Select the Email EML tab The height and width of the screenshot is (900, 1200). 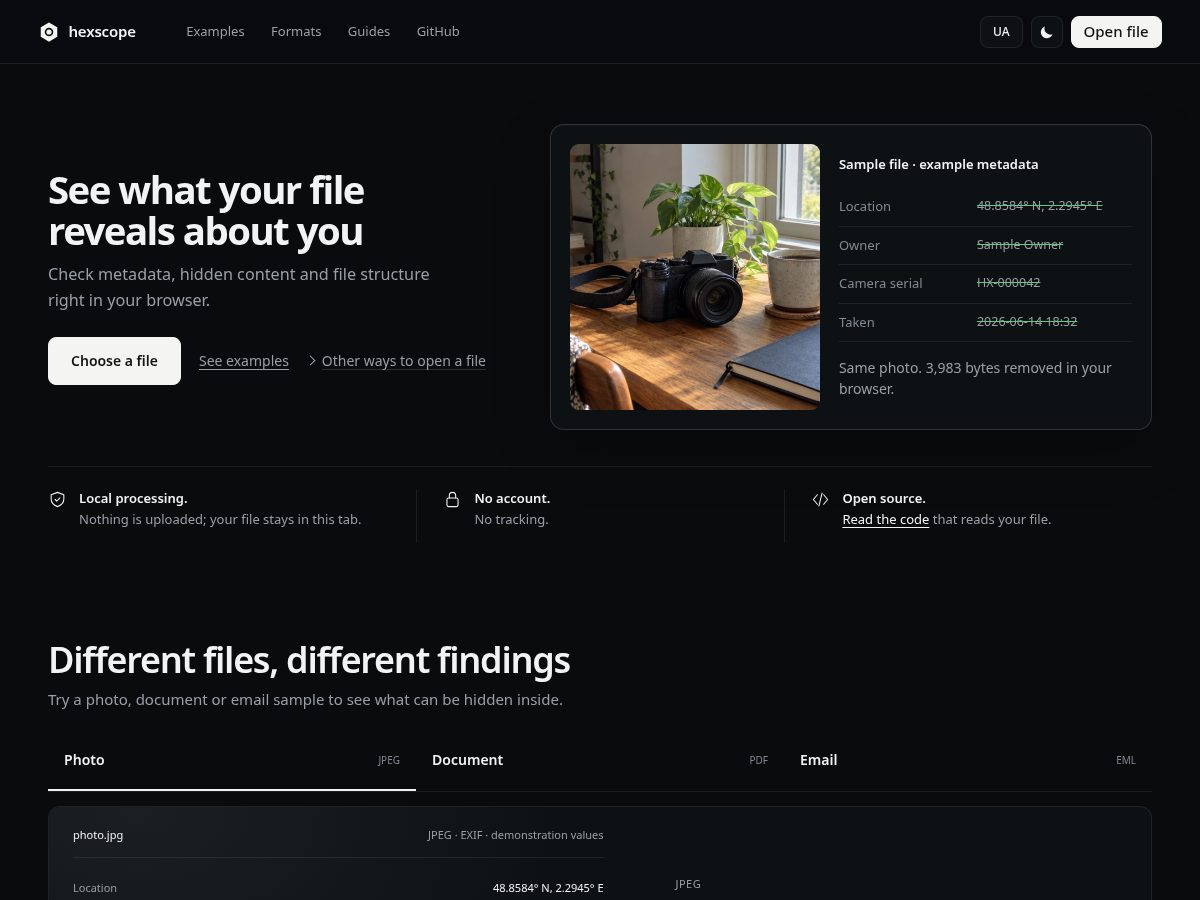click(x=968, y=760)
